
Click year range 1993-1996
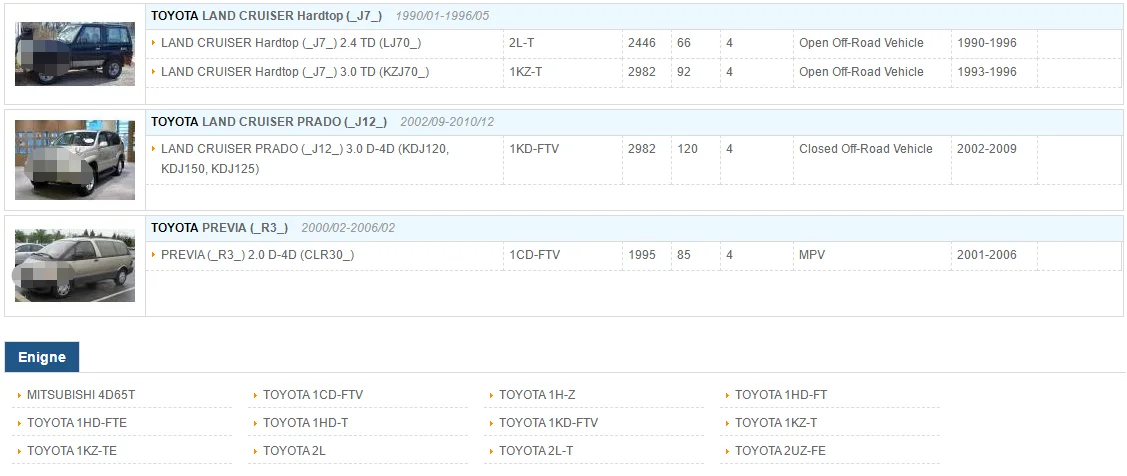987,72
